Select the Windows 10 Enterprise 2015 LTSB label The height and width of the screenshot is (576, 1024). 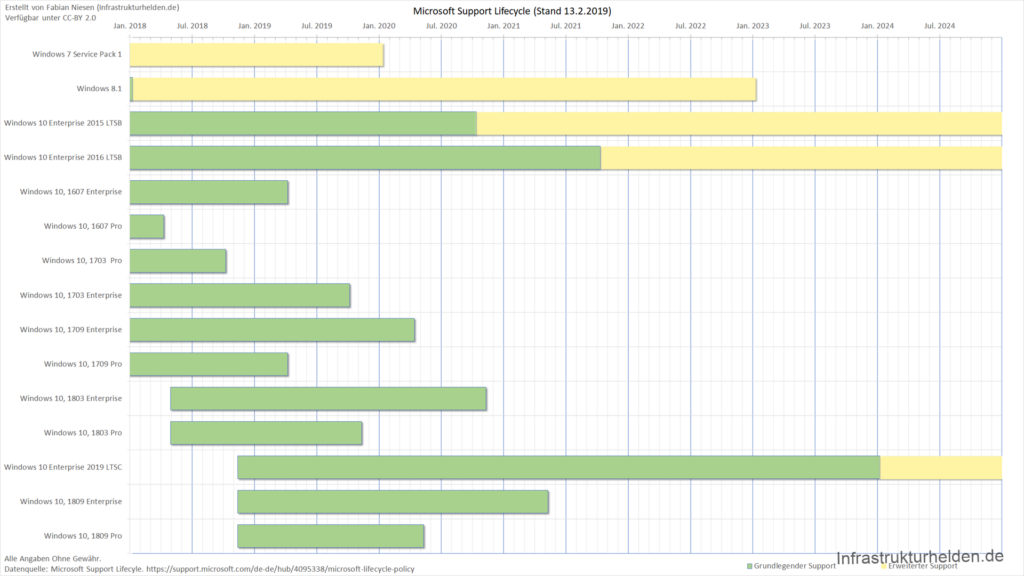pos(63,123)
